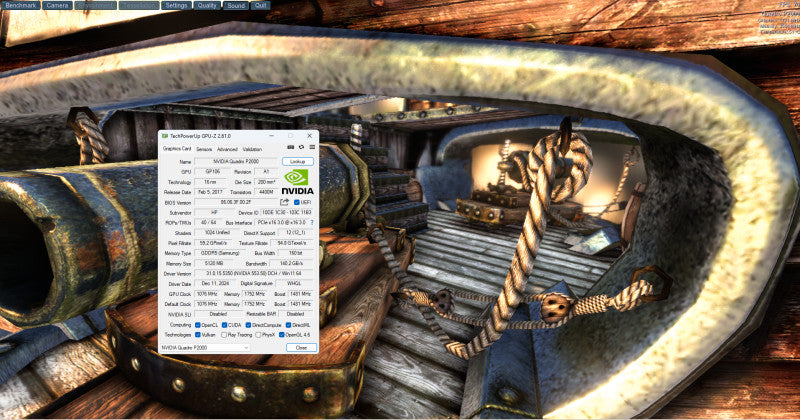Screen dimensions: 800x420
Task: Click the Name field showing NVIDIA Quadro P2000
Action: (236, 161)
